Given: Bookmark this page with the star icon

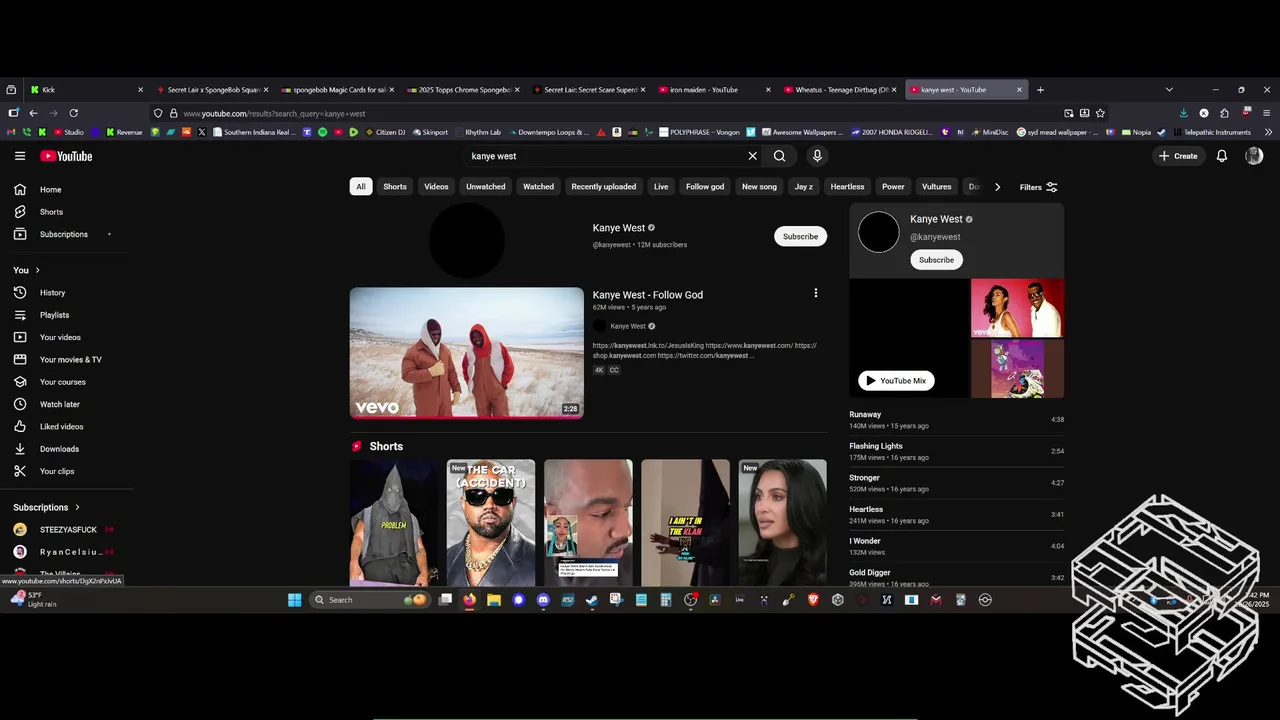Looking at the screenshot, I should coord(1100,114).
